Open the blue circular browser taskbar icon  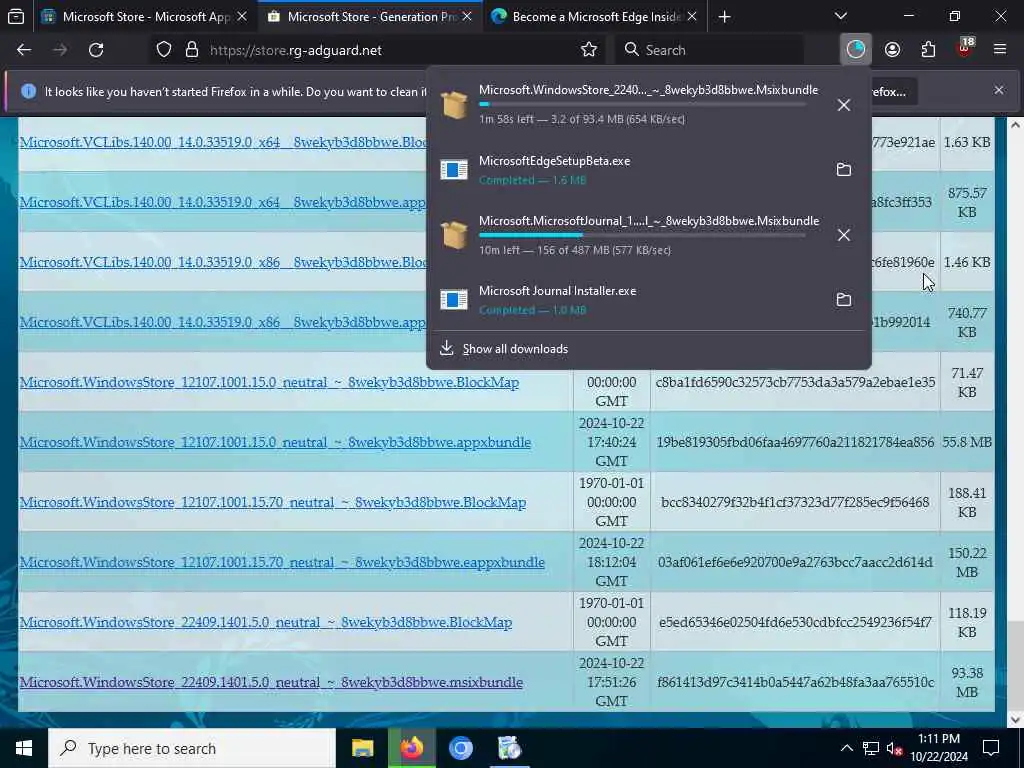coord(460,748)
